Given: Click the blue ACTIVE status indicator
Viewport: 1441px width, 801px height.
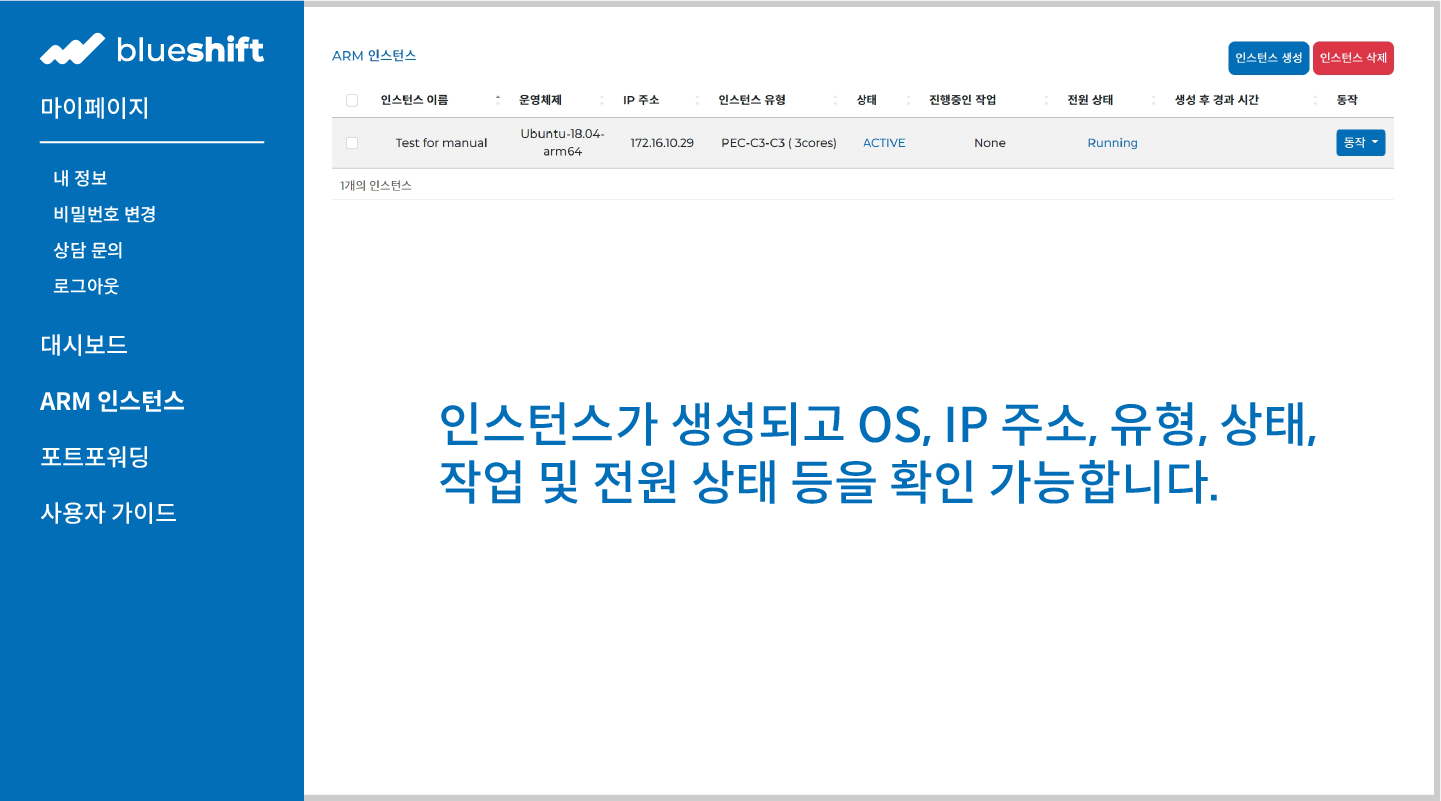Looking at the screenshot, I should (883, 143).
